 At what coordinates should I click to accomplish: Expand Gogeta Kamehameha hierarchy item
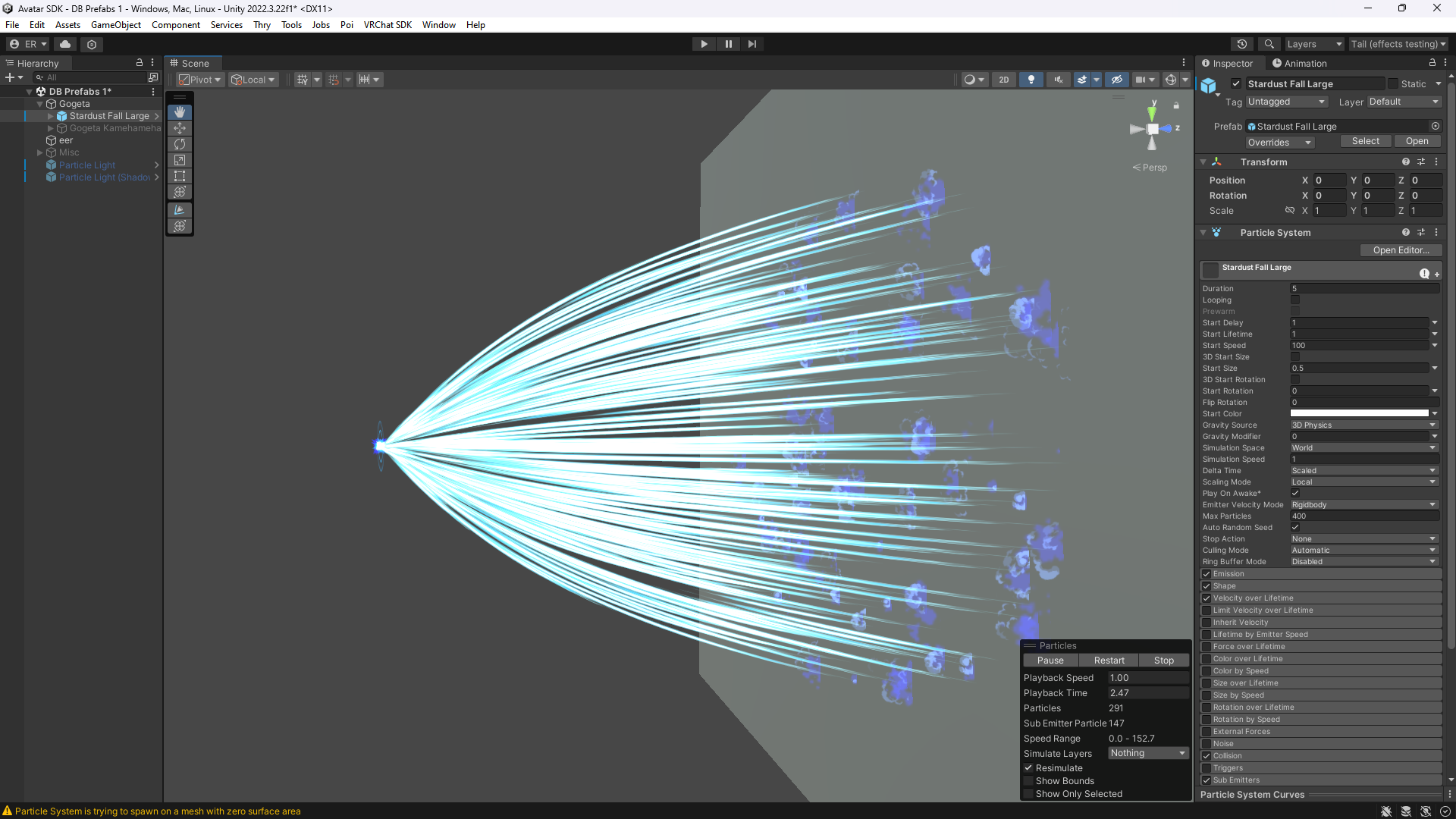(51, 128)
